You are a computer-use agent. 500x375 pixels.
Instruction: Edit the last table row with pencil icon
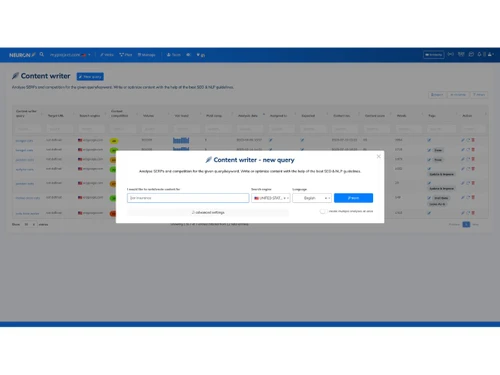tap(463, 213)
